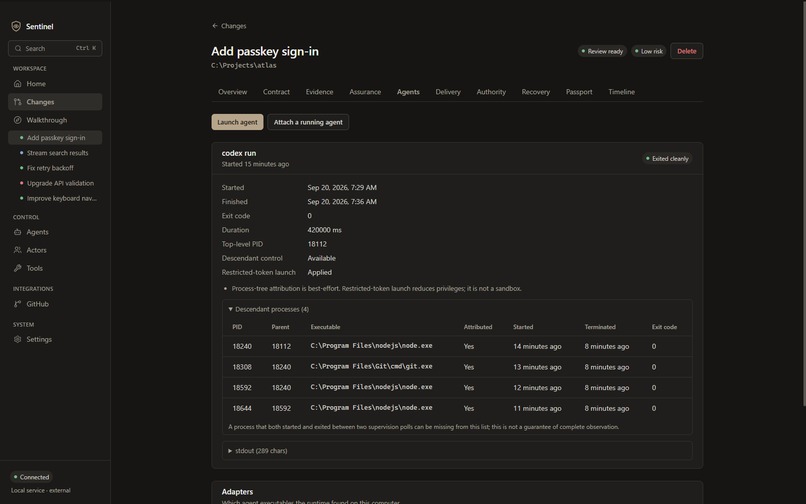
Task: Click the codex run title
Action: click(239, 153)
